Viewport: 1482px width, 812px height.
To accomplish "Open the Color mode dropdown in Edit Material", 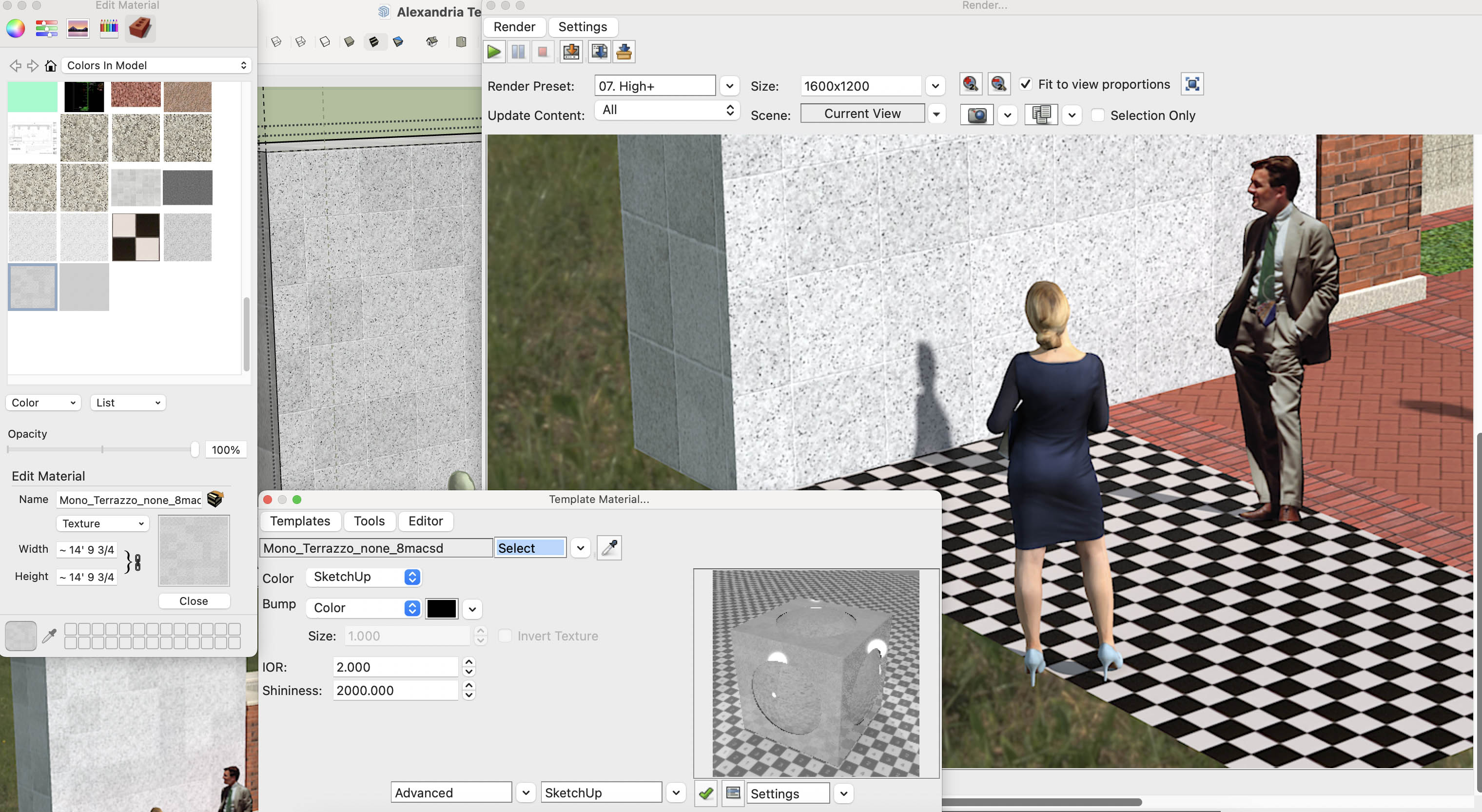I will click(x=43, y=403).
